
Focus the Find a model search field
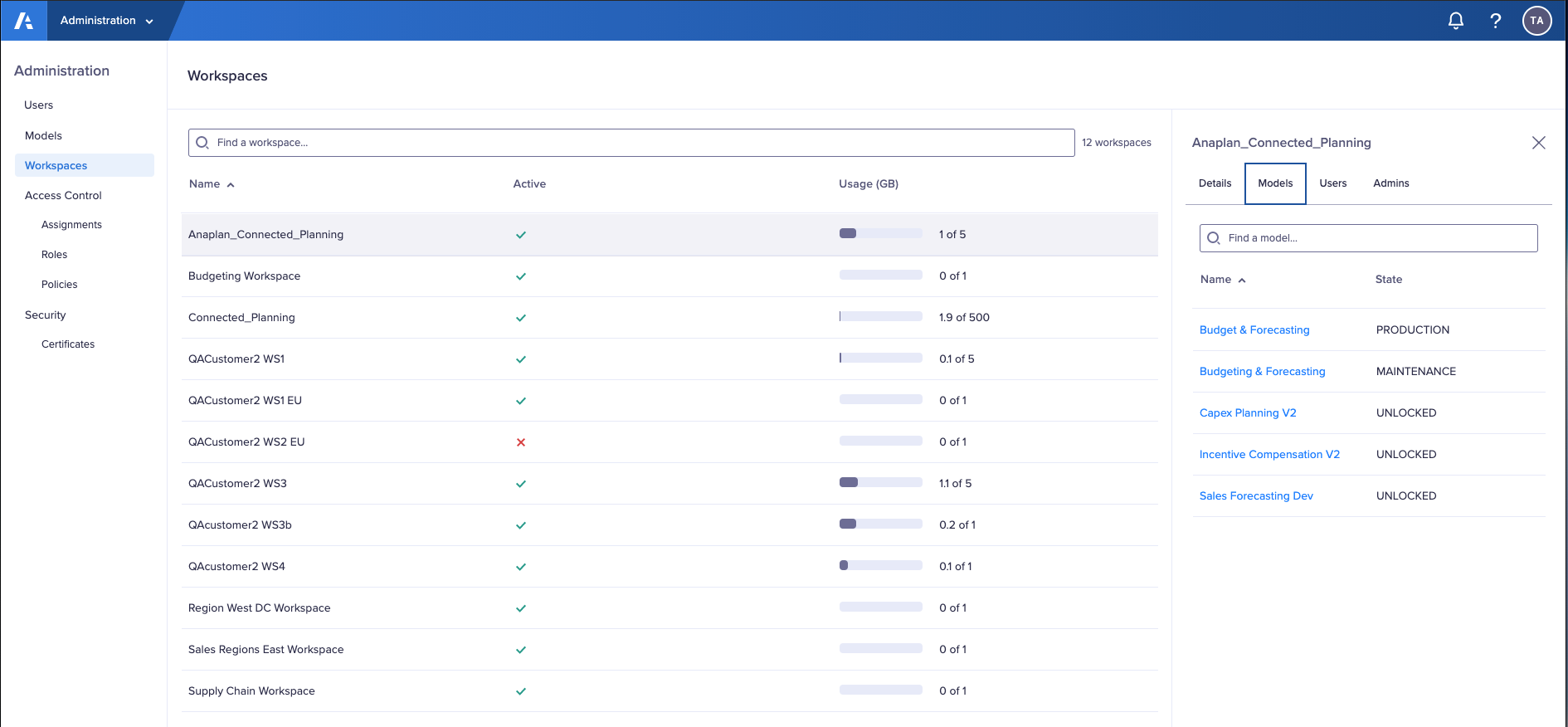[x=1369, y=238]
